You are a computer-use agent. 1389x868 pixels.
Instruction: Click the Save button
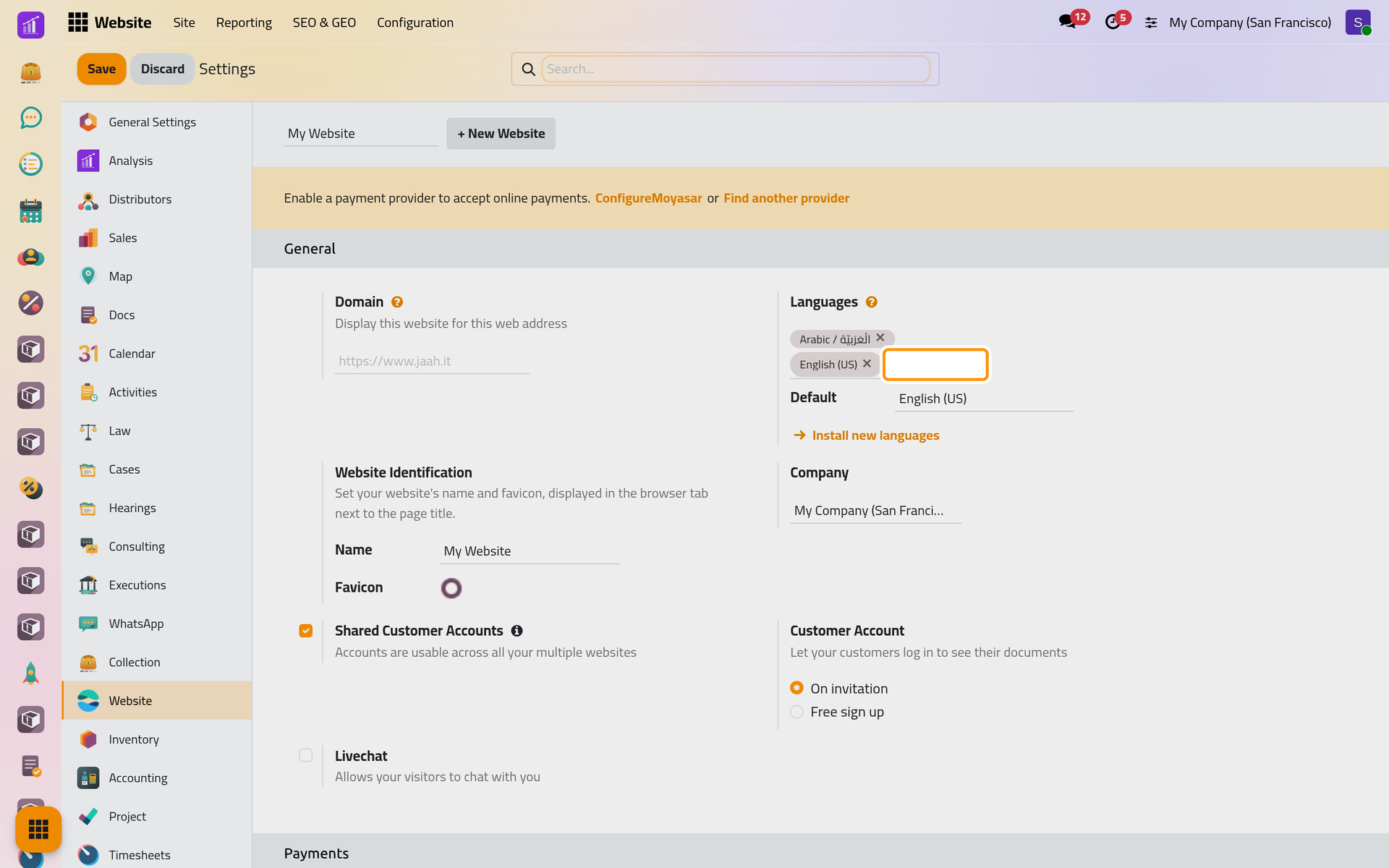click(101, 69)
